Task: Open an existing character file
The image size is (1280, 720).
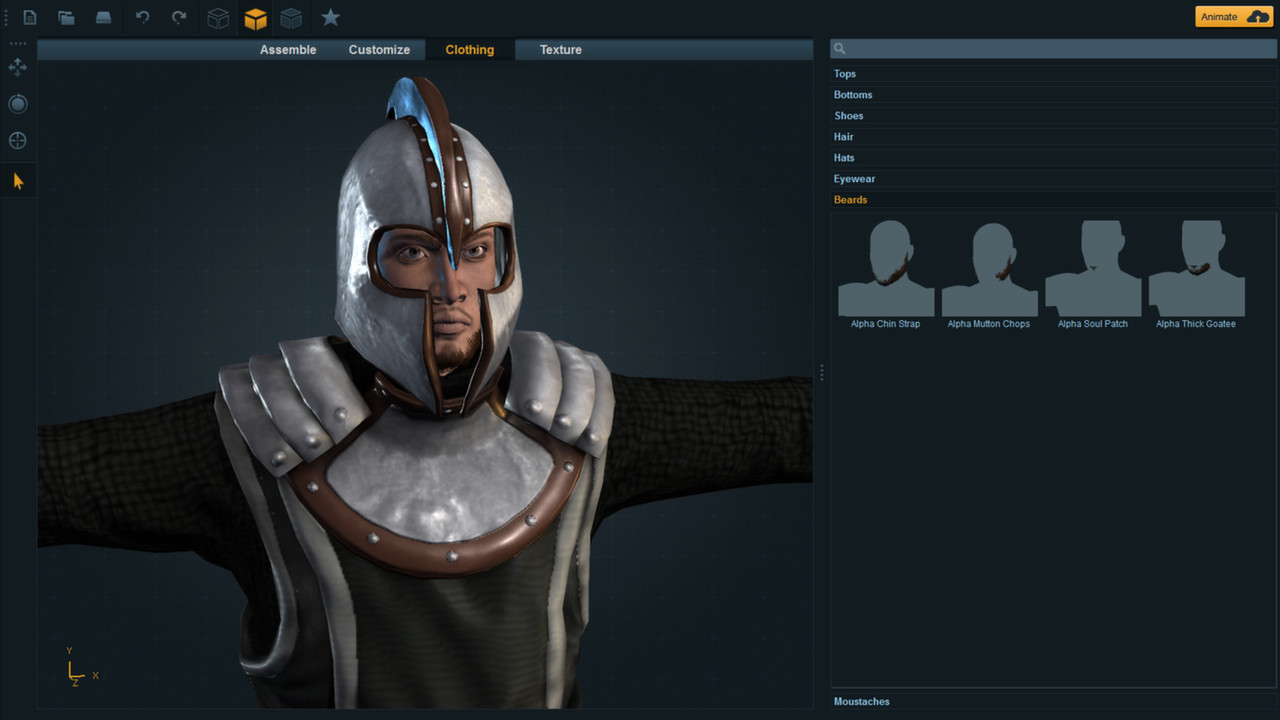Action: click(x=66, y=17)
